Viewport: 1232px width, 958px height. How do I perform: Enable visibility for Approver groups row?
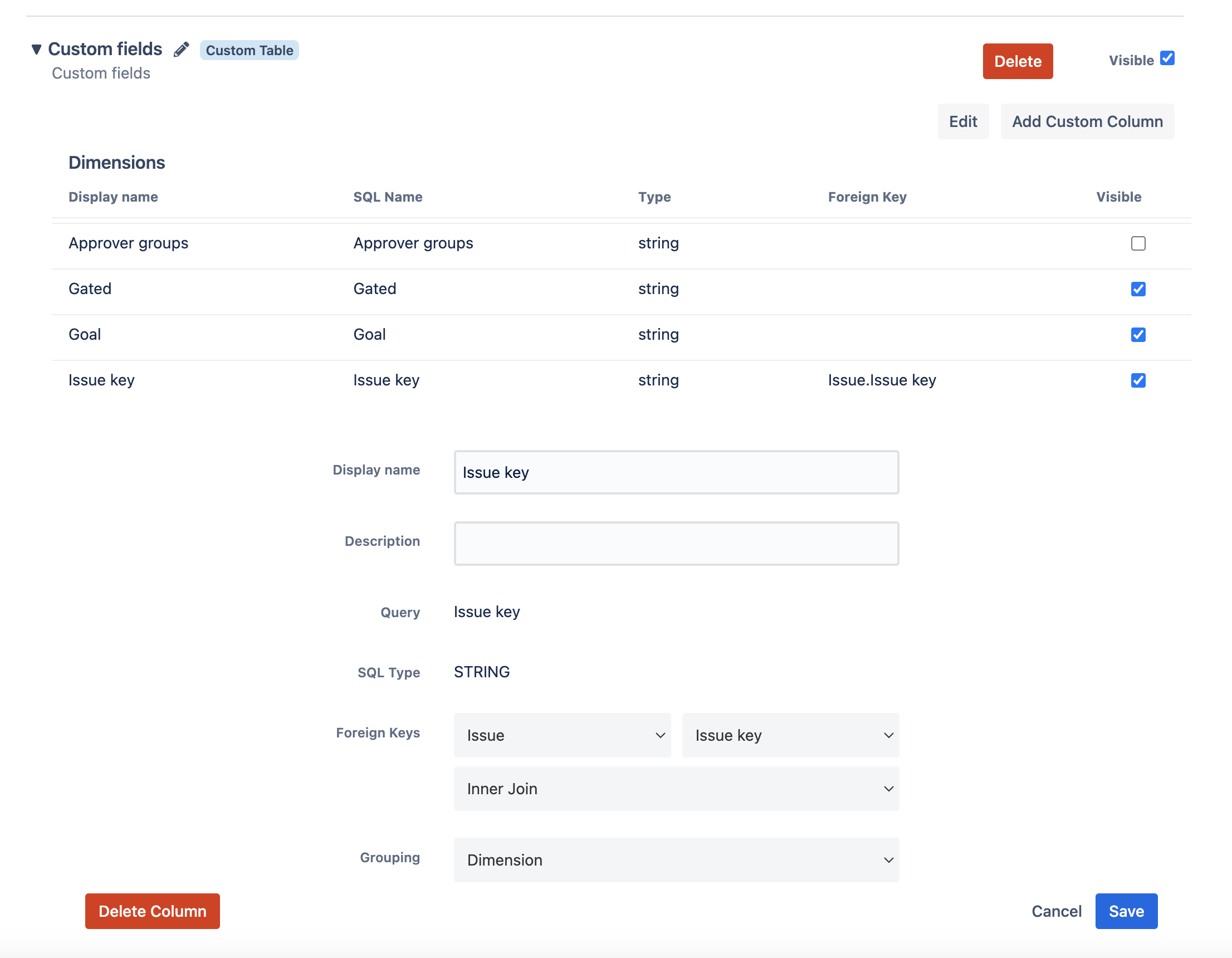click(x=1138, y=243)
